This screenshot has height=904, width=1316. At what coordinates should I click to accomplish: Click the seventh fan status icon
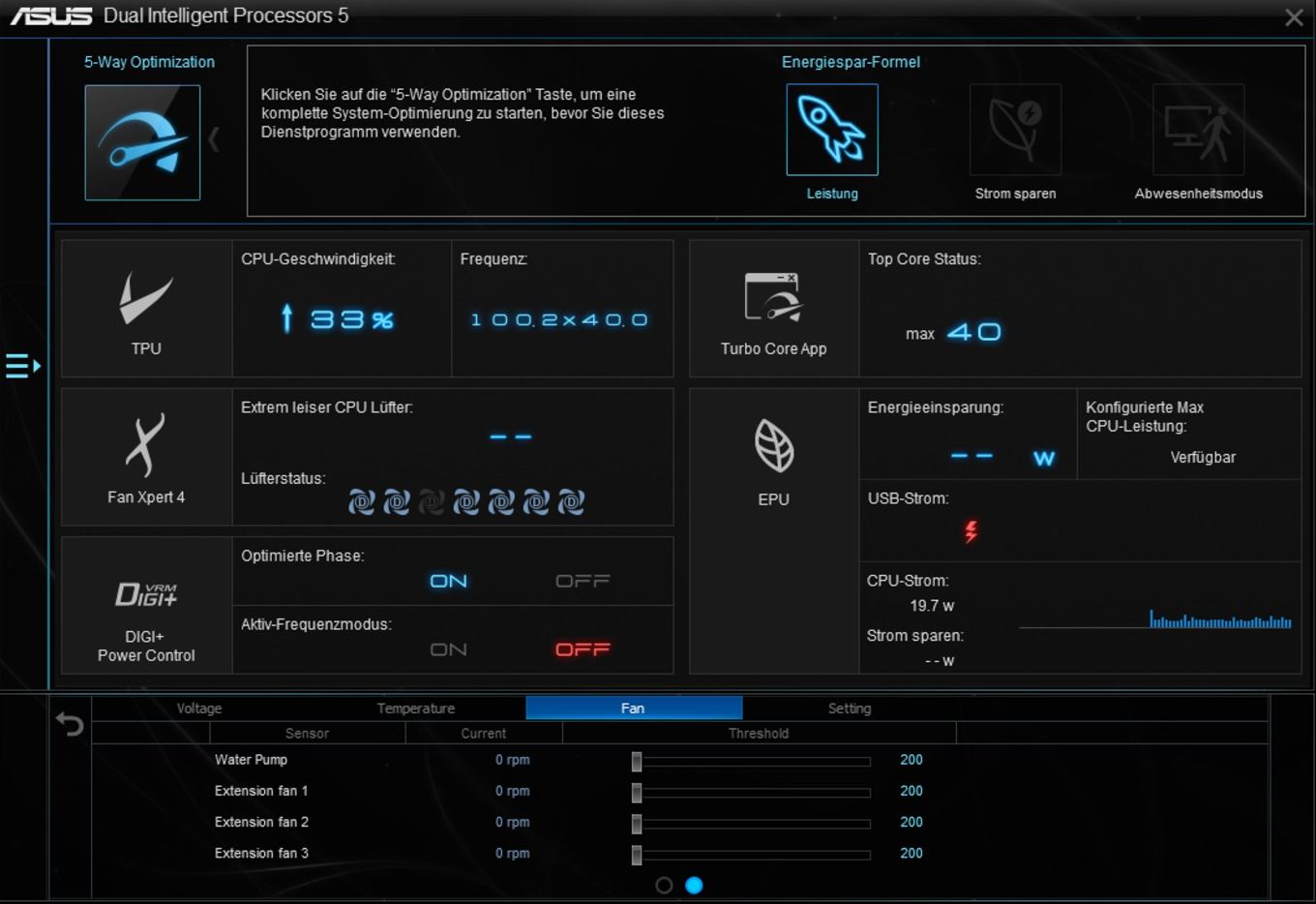571,501
